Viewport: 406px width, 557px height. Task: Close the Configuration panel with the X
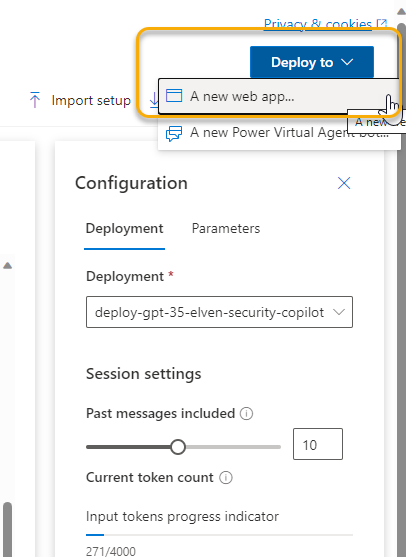pos(344,183)
